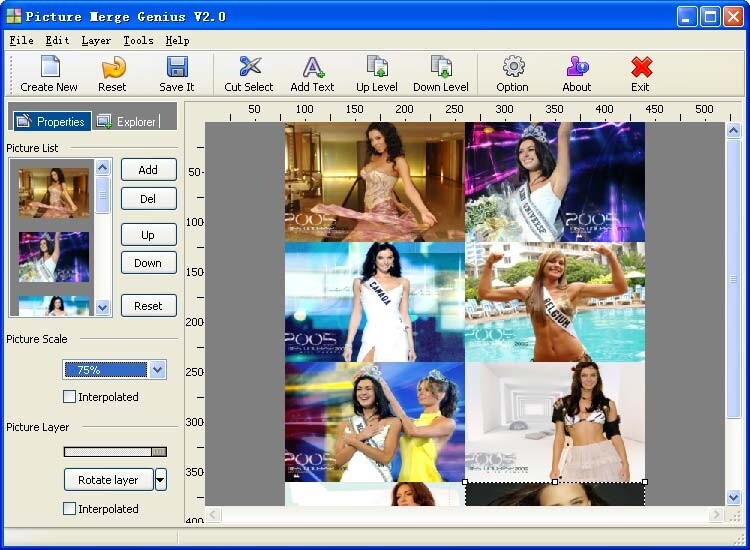The image size is (750, 550).
Task: Select the crowned woman thumbnail in Picture List
Action: (x=54, y=257)
